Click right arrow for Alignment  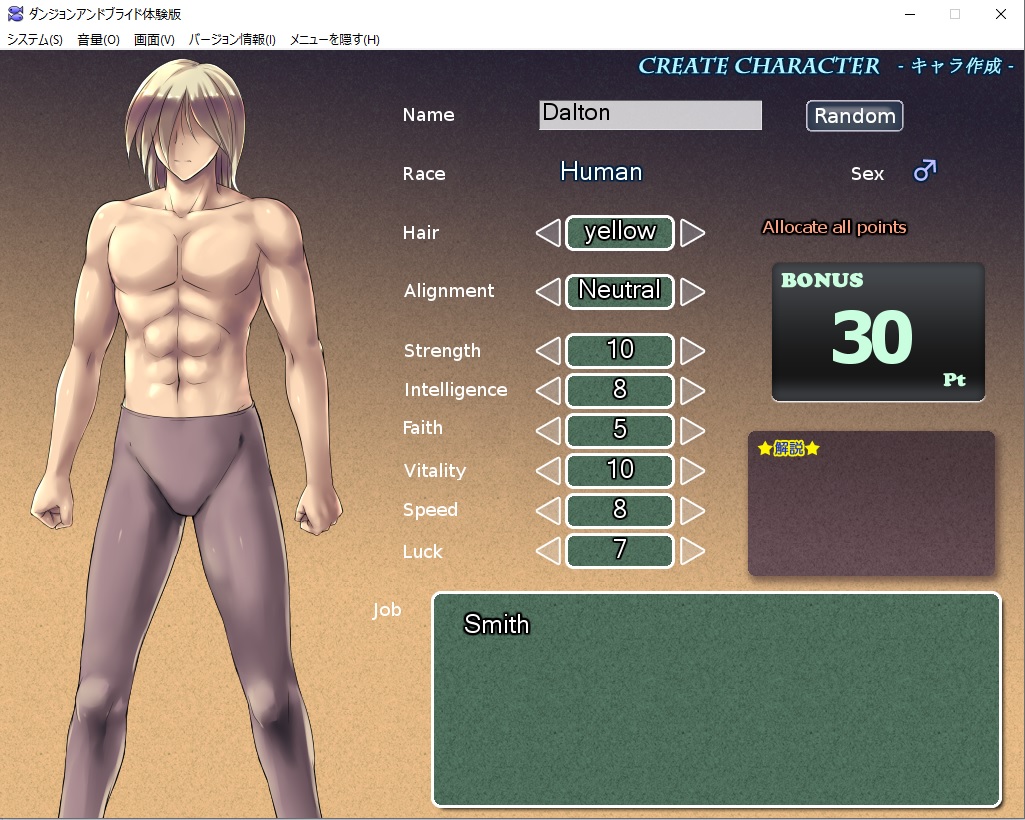click(692, 292)
